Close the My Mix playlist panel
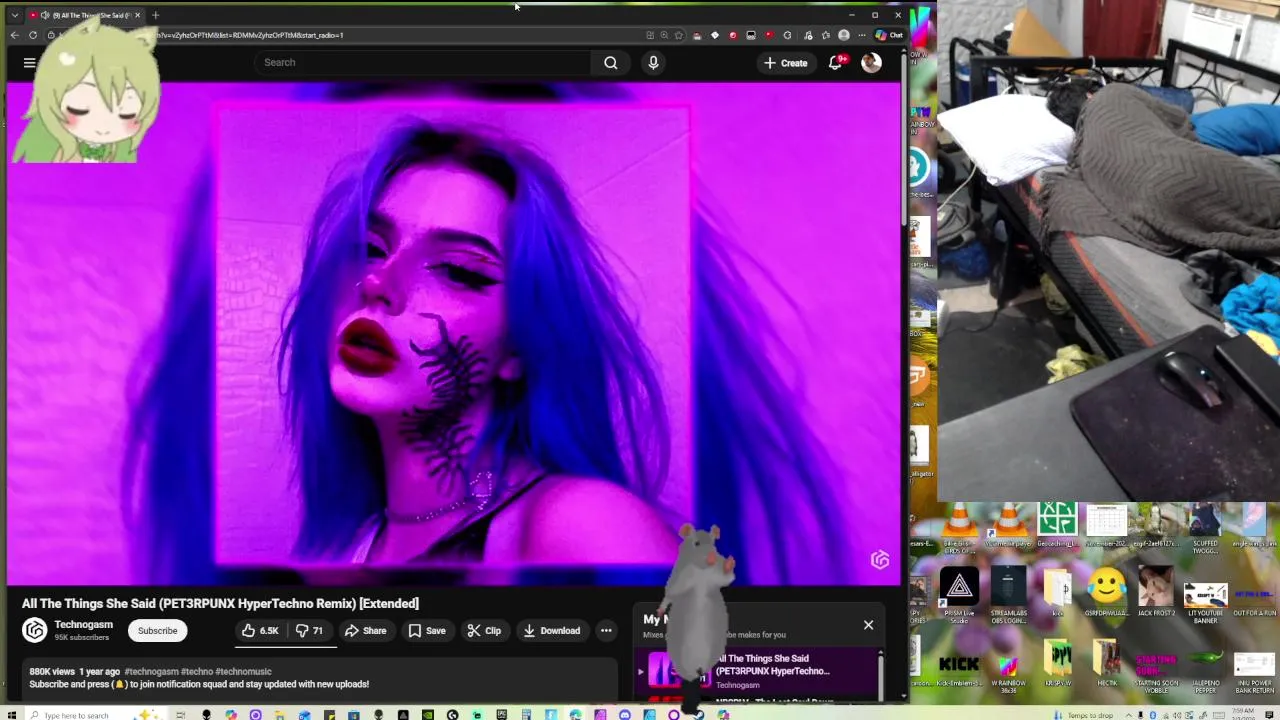The width and height of the screenshot is (1280, 720). (x=868, y=625)
